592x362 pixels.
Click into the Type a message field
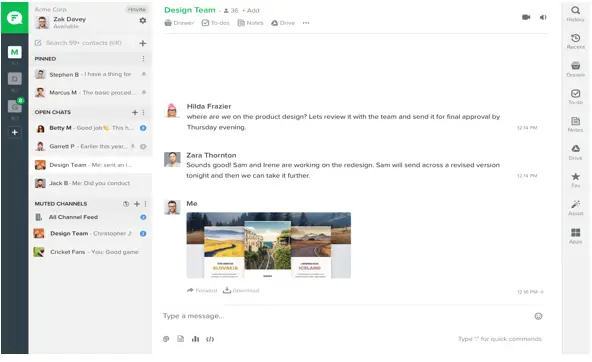[x=345, y=316]
